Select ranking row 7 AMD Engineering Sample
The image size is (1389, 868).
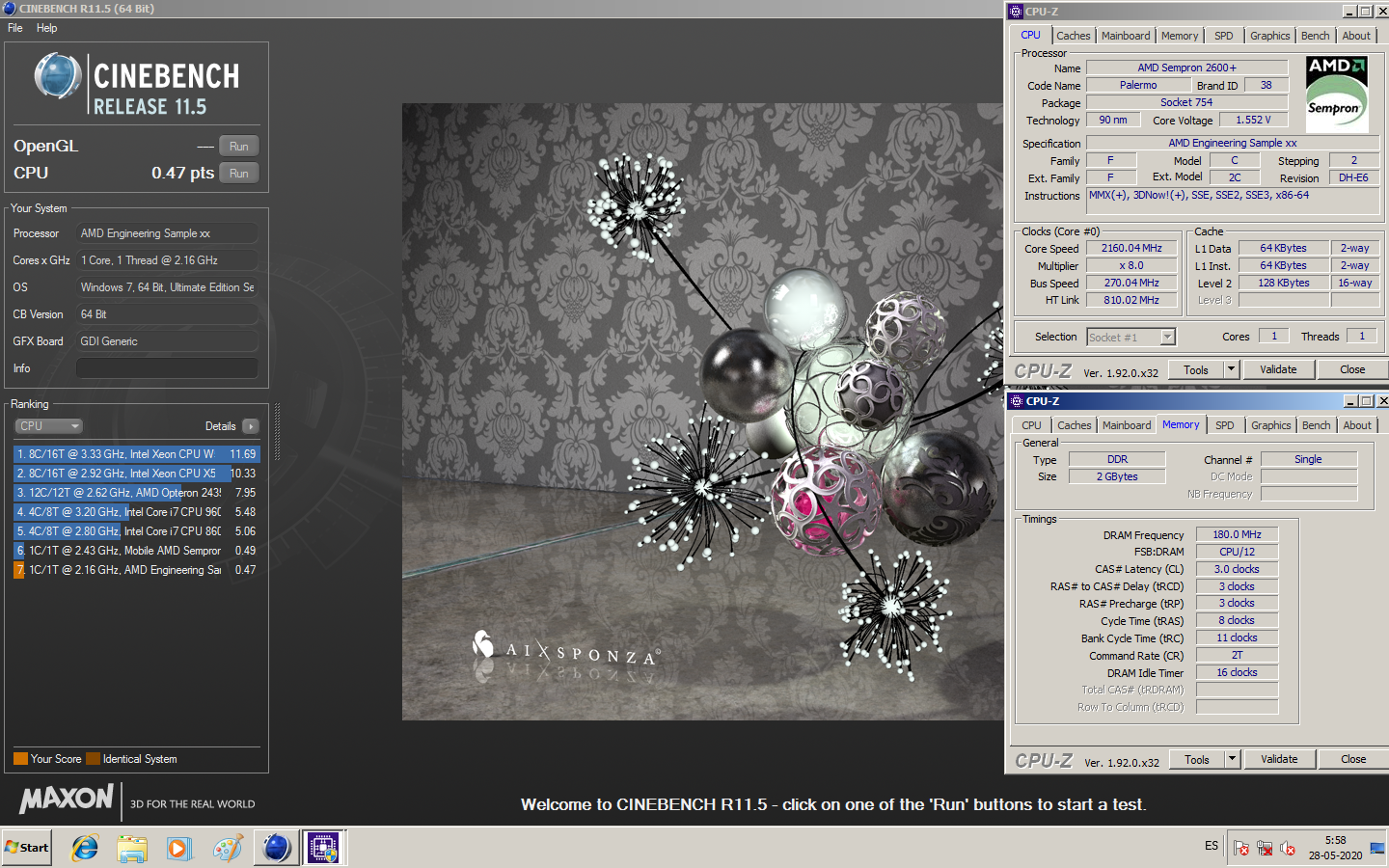[x=136, y=570]
